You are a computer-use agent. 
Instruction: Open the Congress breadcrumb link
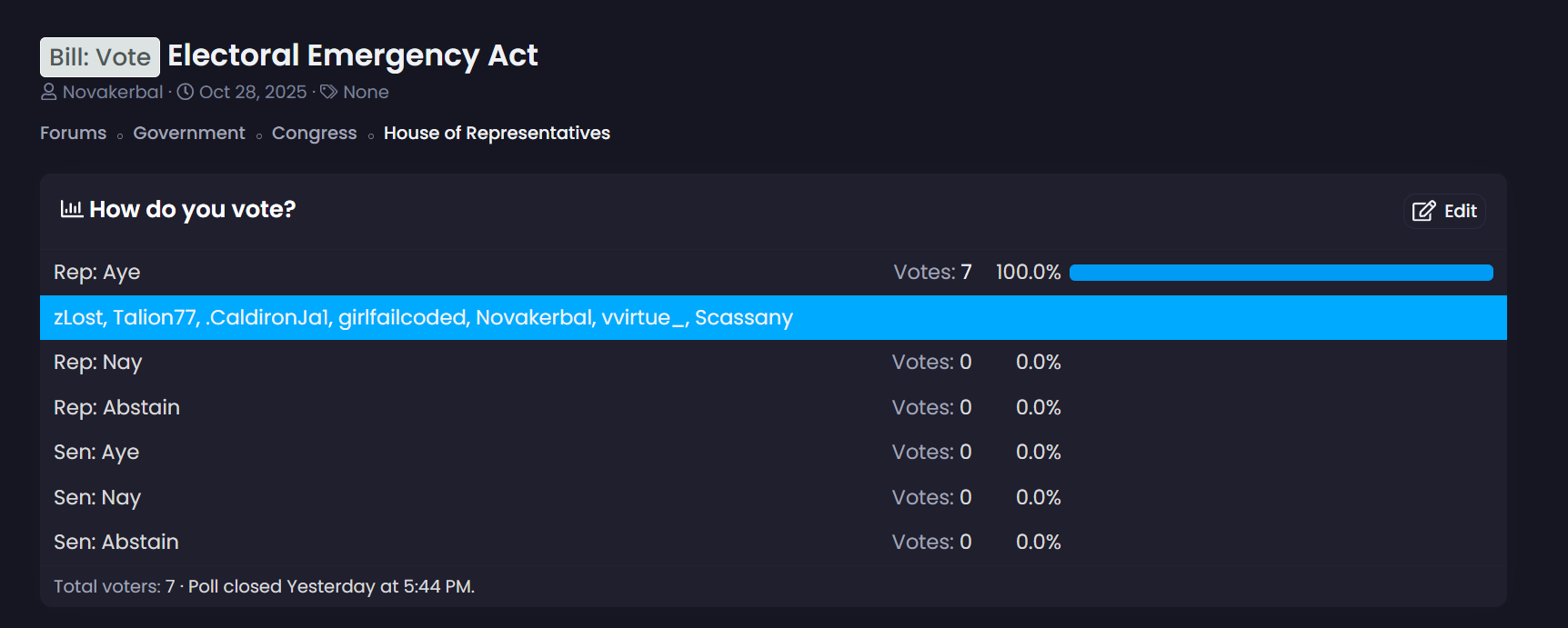(x=314, y=133)
